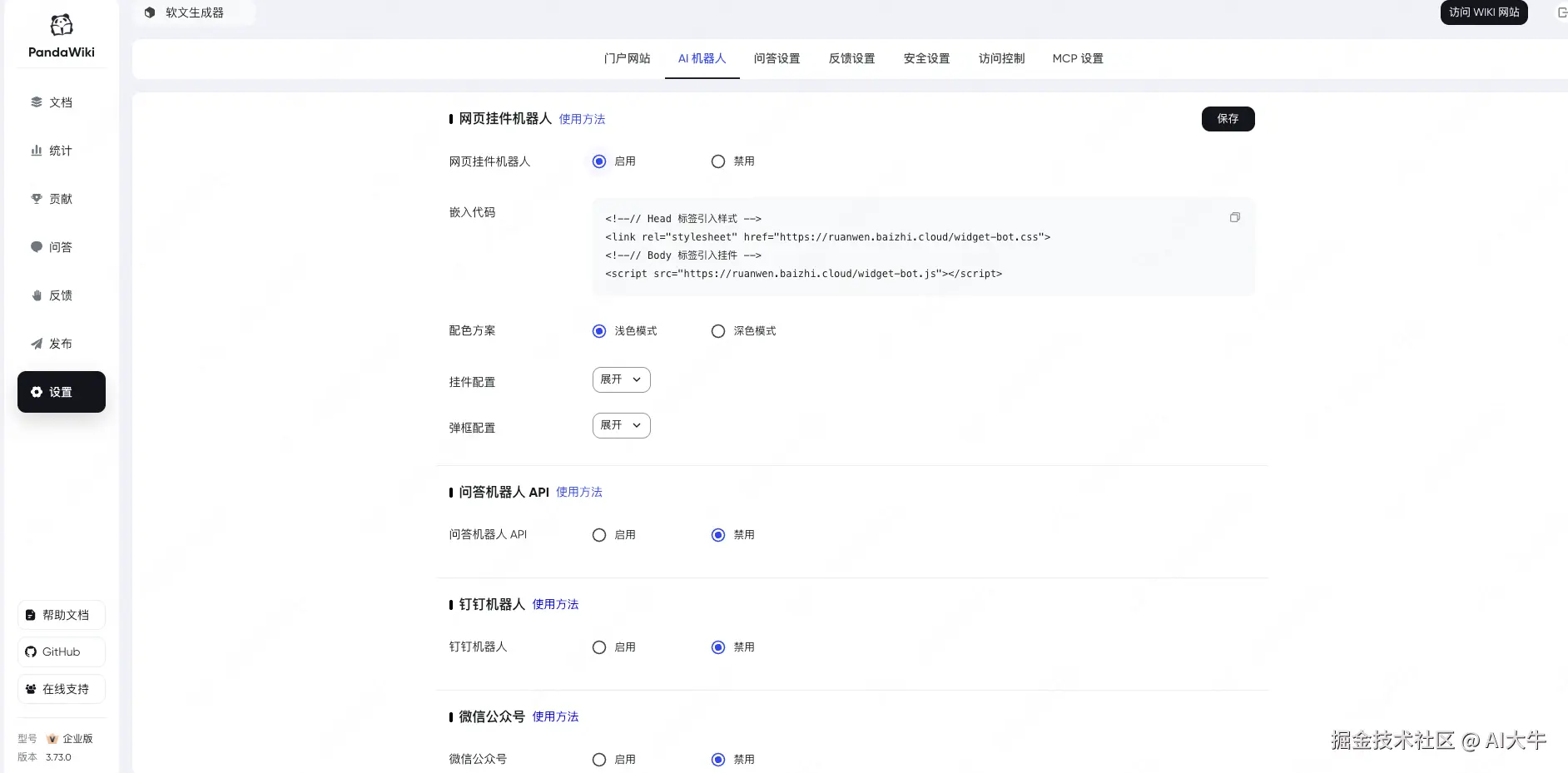Enable the 微信公众号 radio option
Viewport: 1568px width, 773px height.
[599, 760]
